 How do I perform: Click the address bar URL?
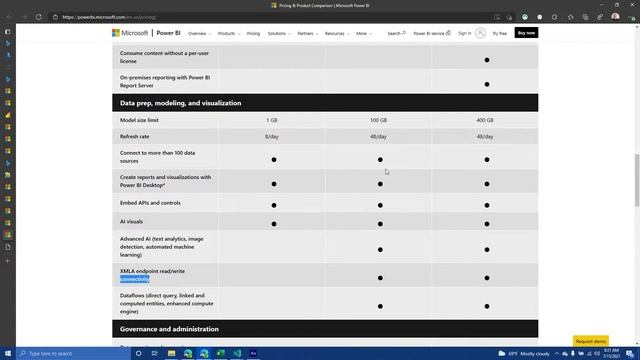109,17
